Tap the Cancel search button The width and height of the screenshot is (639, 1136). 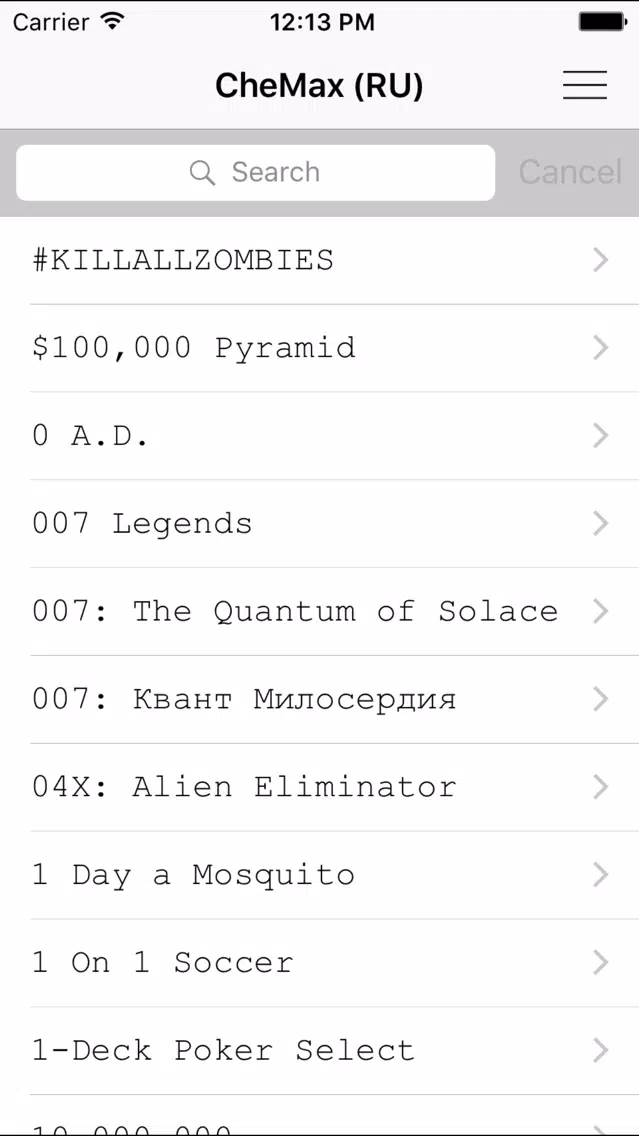click(570, 172)
